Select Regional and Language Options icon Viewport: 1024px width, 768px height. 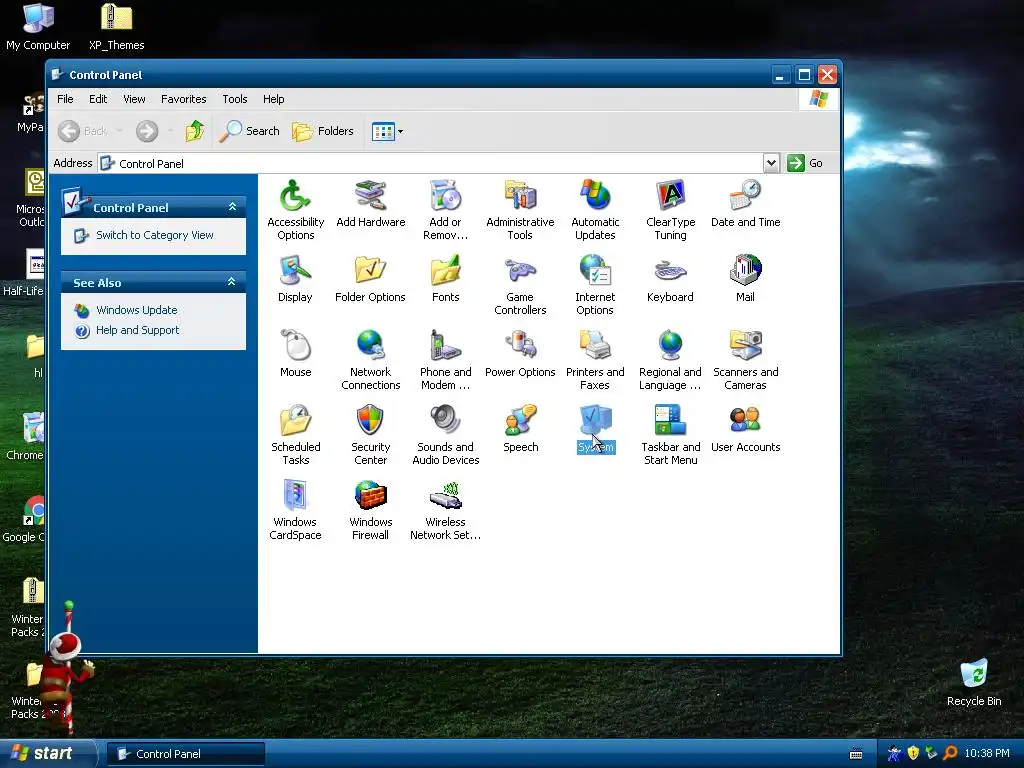(670, 345)
